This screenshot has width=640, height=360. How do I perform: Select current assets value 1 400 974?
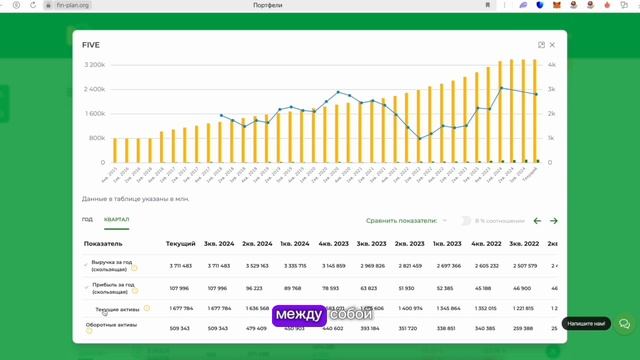410,309
